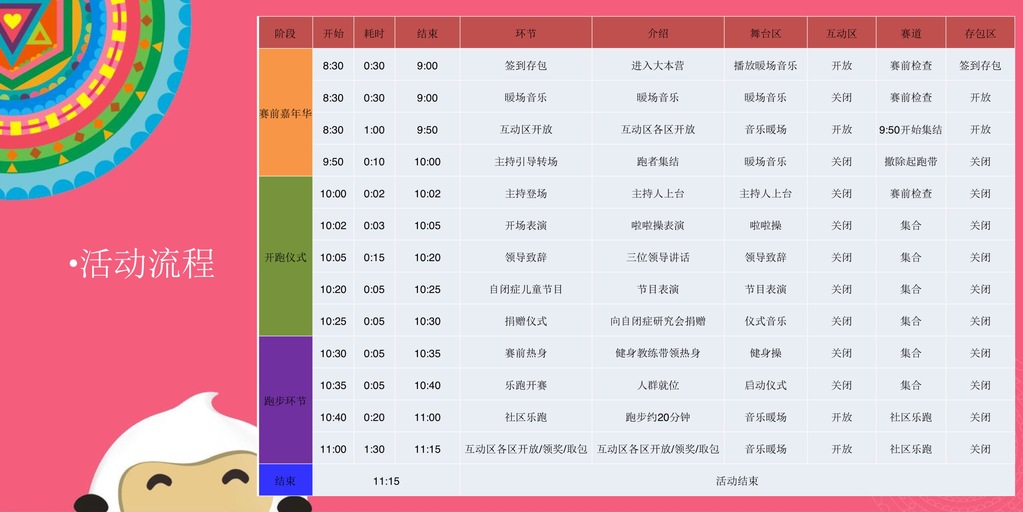
Task: Click the 三位领导讲话 cell
Action: 658,257
